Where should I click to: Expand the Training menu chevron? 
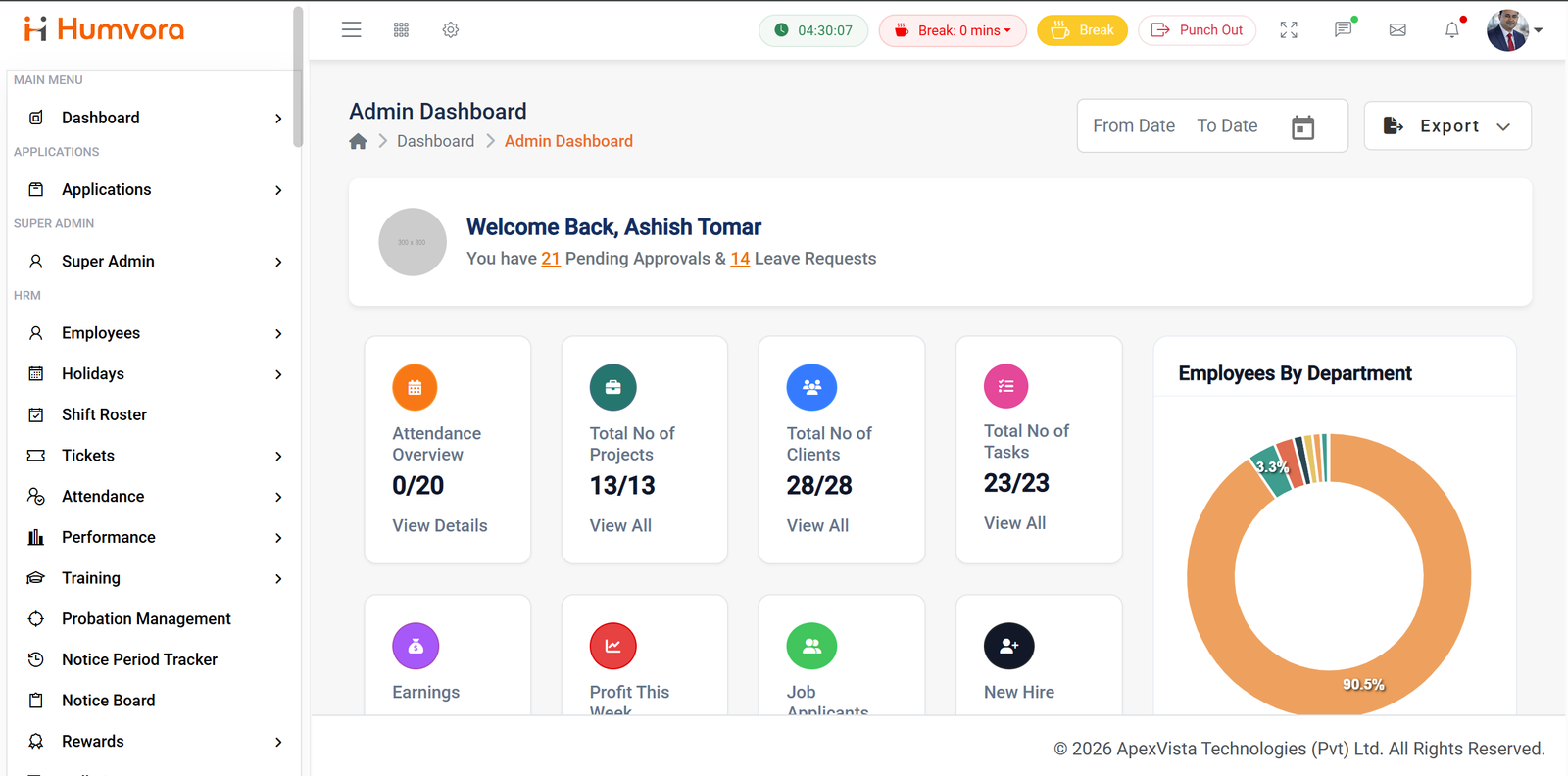coord(278,579)
